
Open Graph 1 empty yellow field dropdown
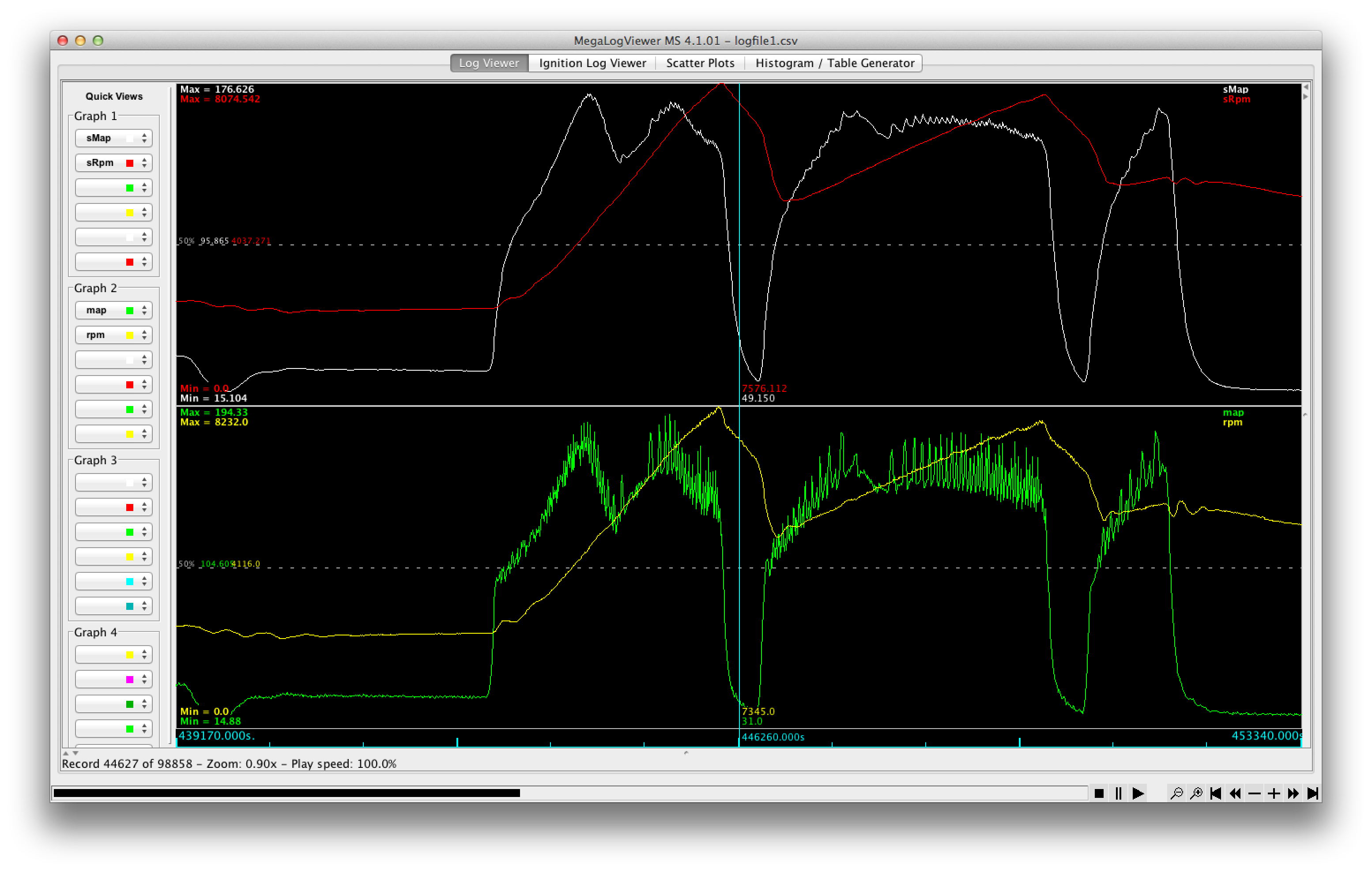point(113,212)
